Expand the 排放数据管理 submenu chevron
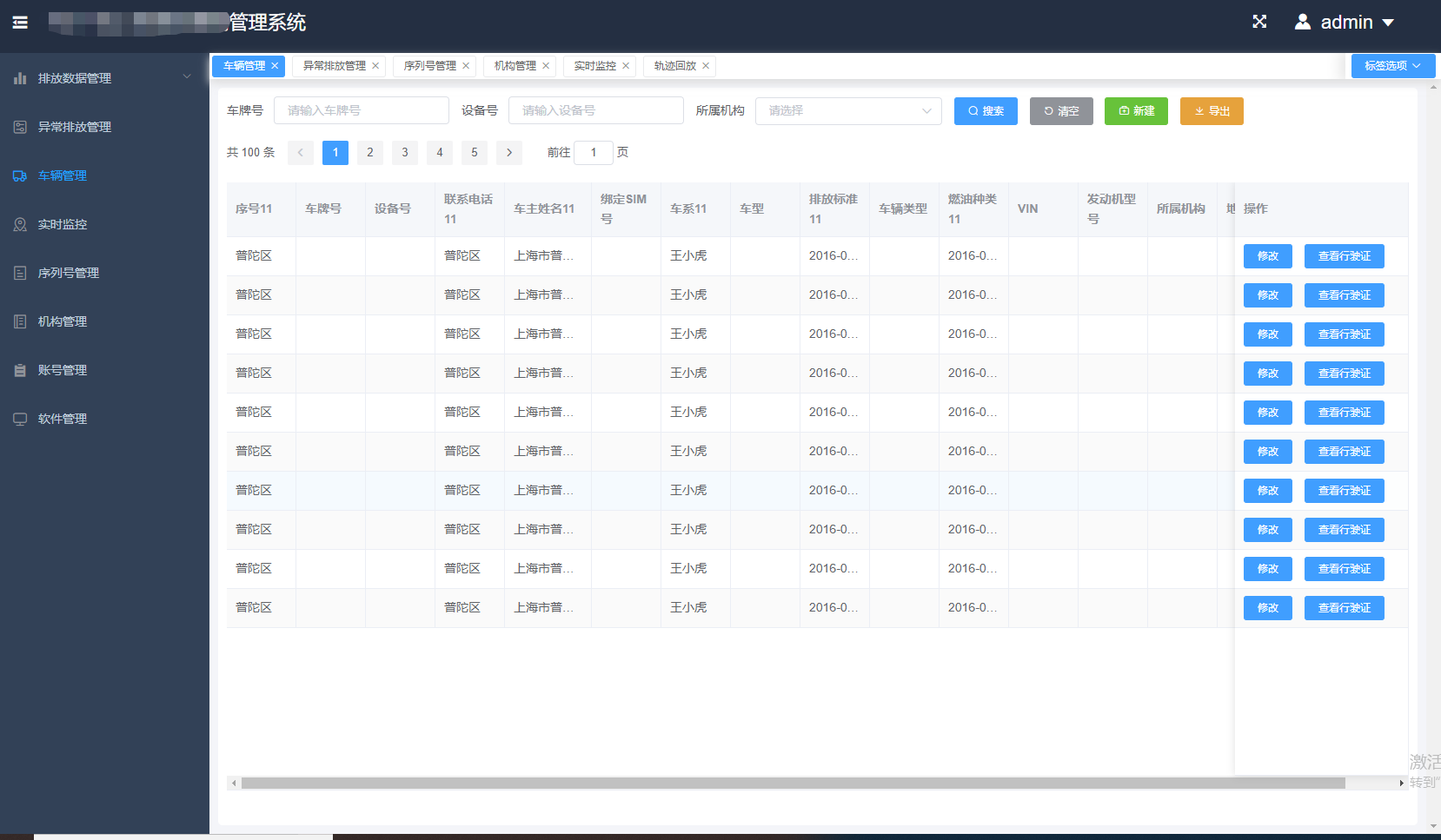This screenshot has width=1441, height=840. (x=187, y=77)
